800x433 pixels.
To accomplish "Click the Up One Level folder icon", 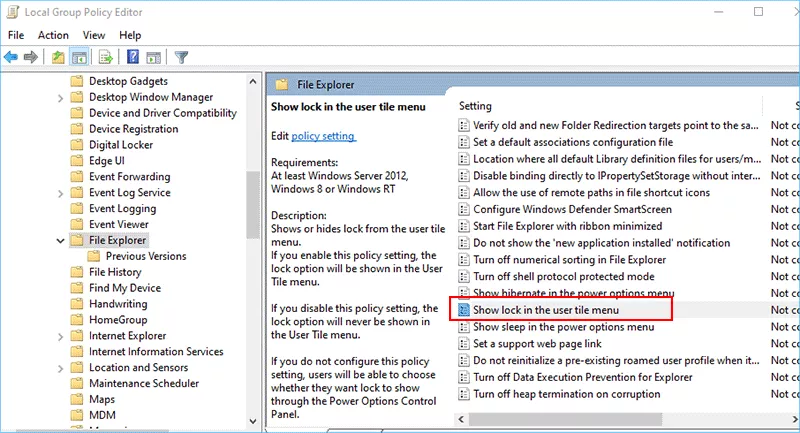I will [x=60, y=57].
